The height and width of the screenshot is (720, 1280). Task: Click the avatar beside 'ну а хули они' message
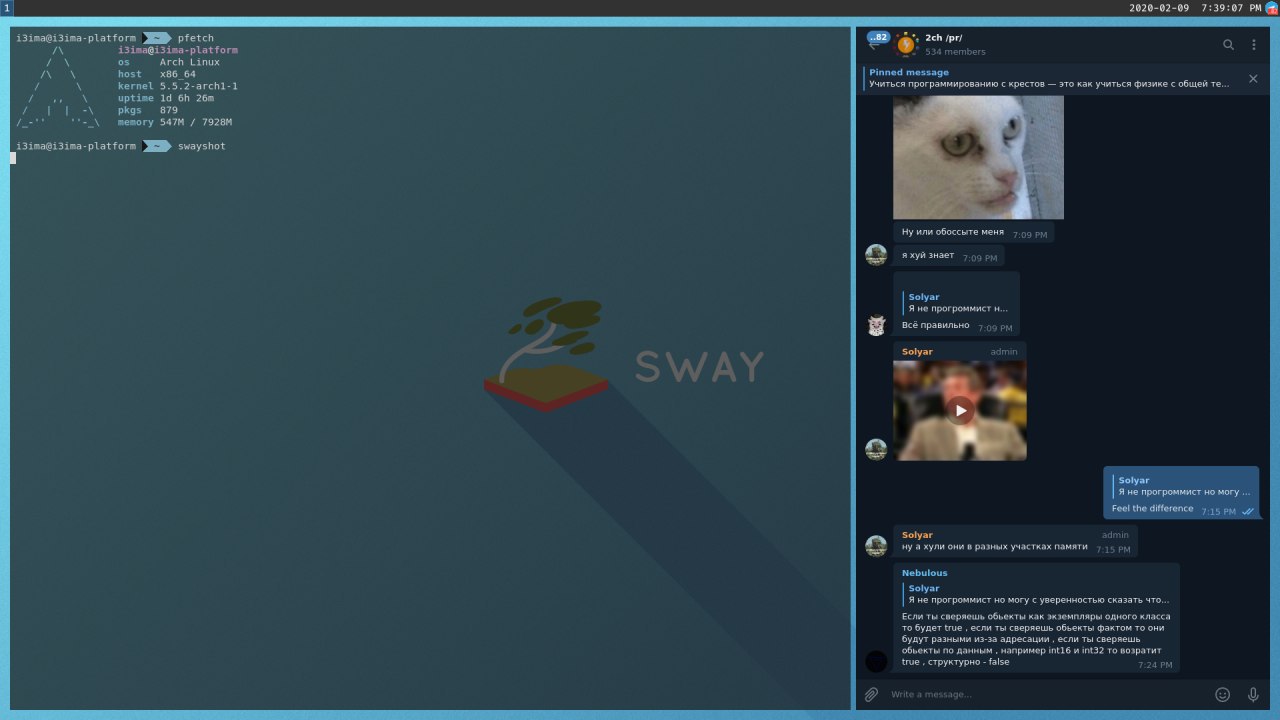[x=876, y=546]
